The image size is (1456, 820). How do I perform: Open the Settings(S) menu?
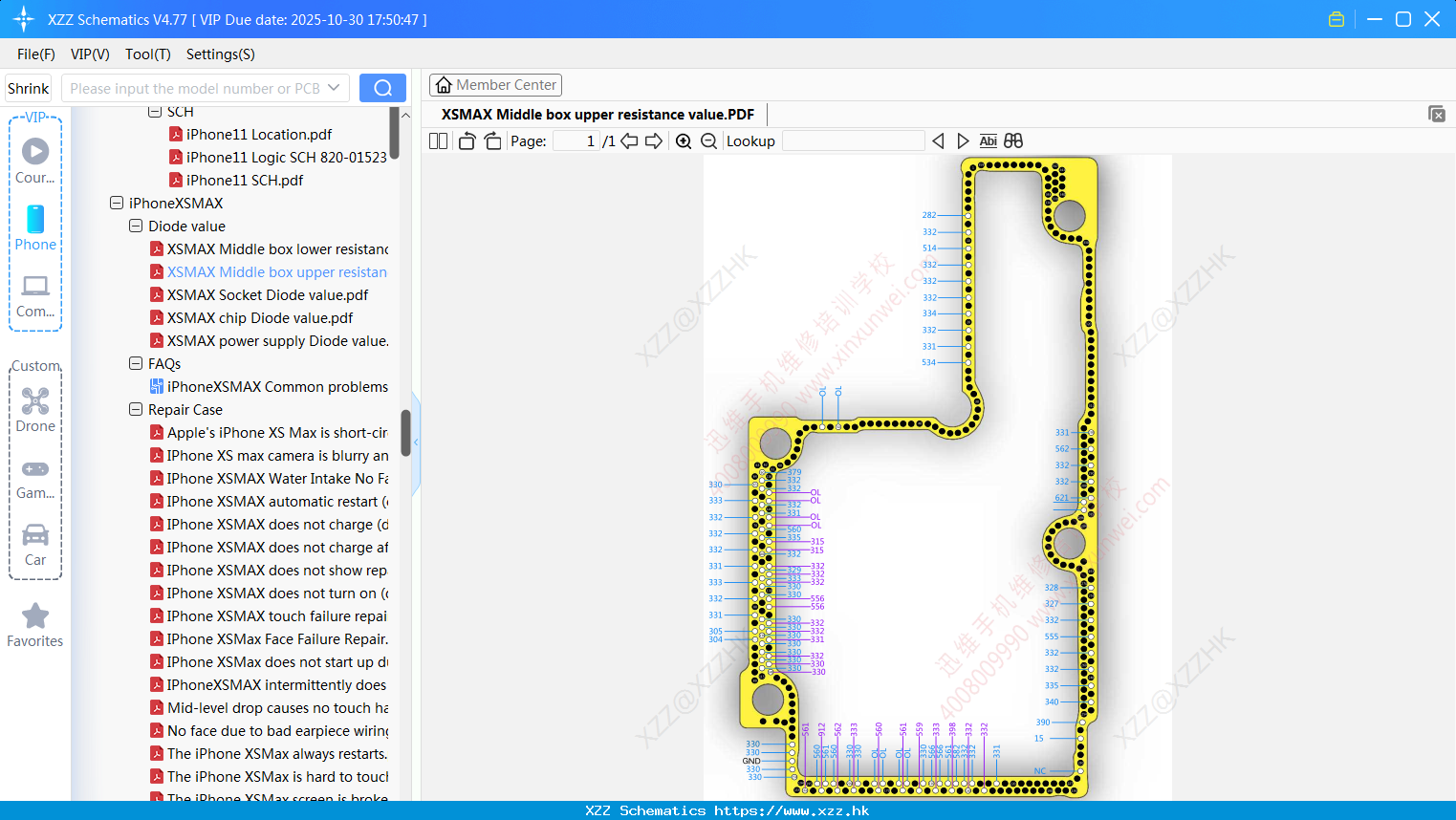(221, 54)
